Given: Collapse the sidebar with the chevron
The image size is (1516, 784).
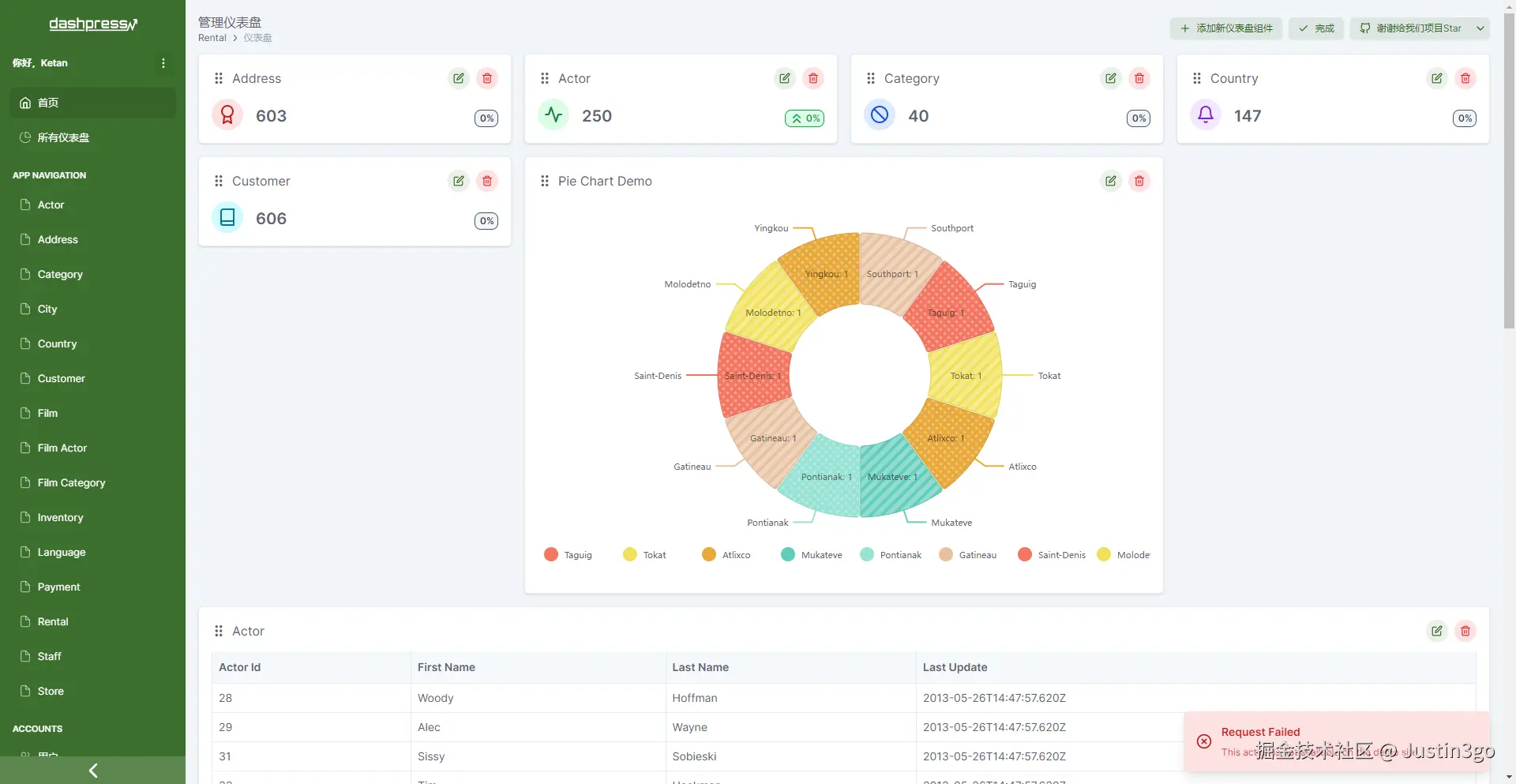Looking at the screenshot, I should point(93,771).
